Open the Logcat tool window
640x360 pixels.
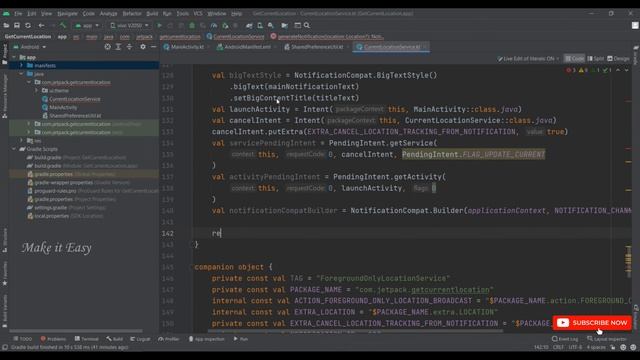click(x=140, y=339)
